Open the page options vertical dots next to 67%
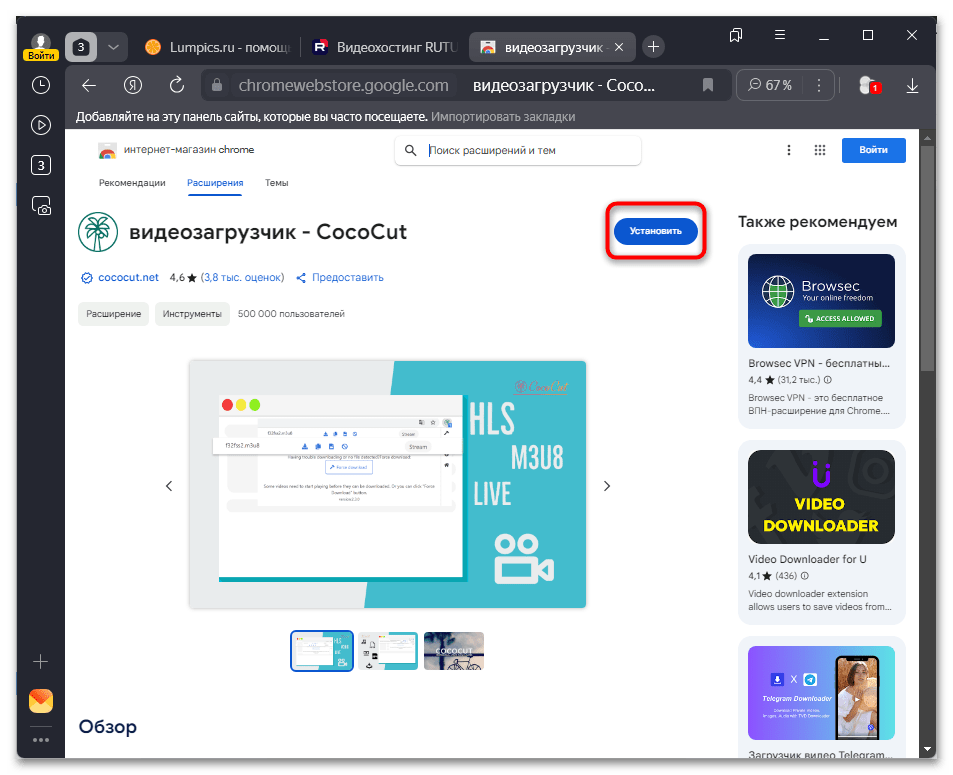Image resolution: width=953 pixels, height=775 pixels. coord(819,85)
